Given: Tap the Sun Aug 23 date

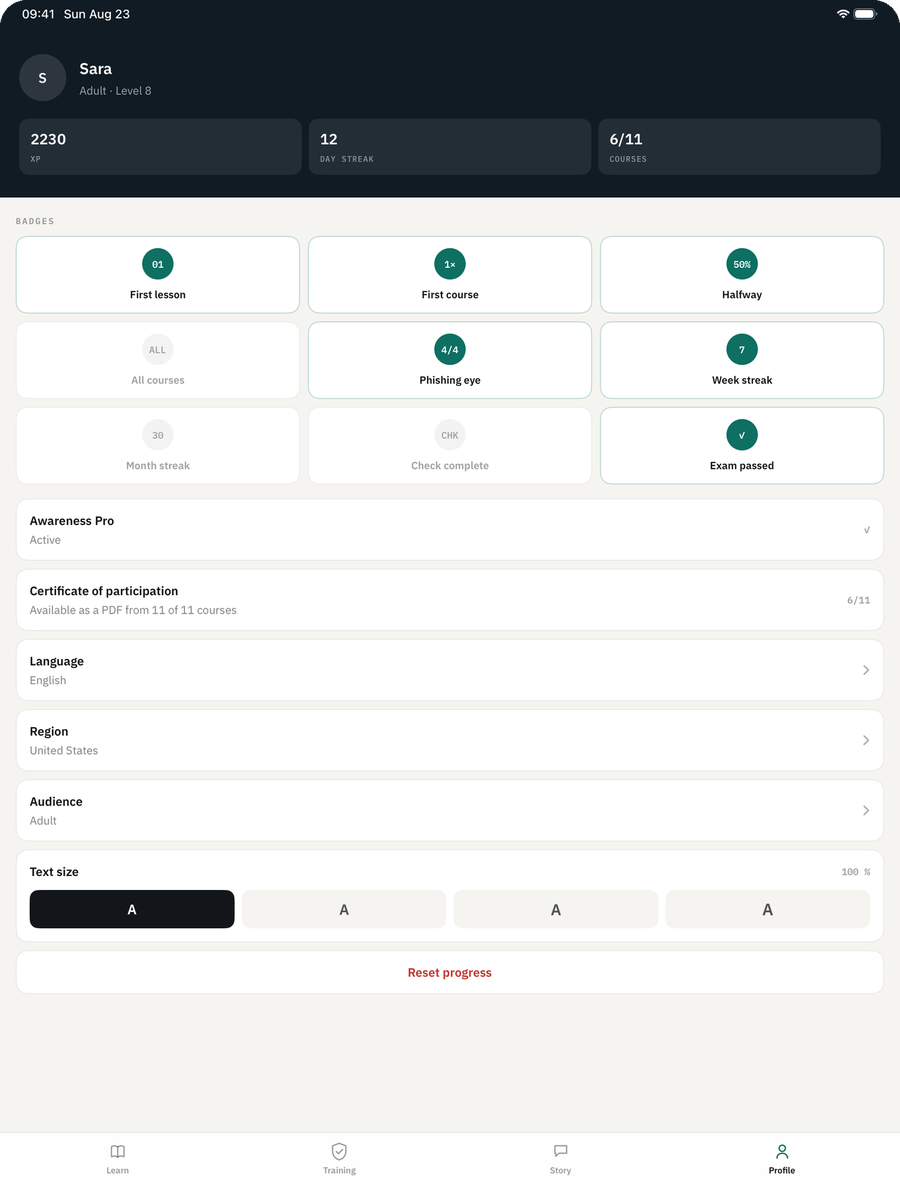Looking at the screenshot, I should point(97,14).
